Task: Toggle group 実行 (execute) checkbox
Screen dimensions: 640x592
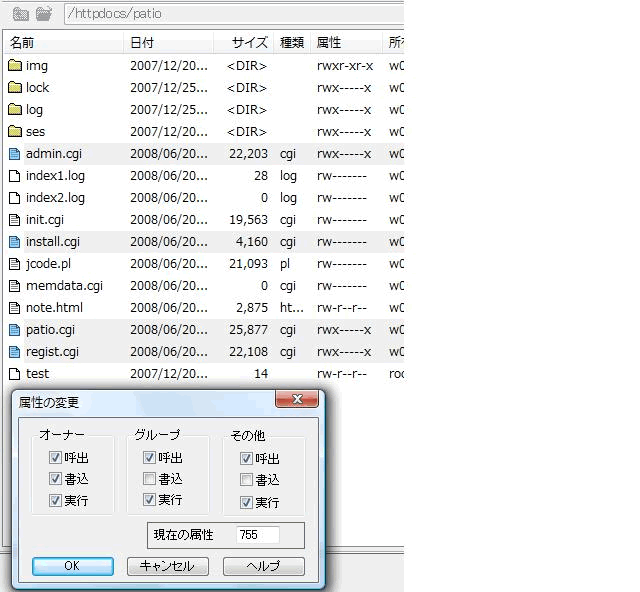Action: [x=149, y=499]
